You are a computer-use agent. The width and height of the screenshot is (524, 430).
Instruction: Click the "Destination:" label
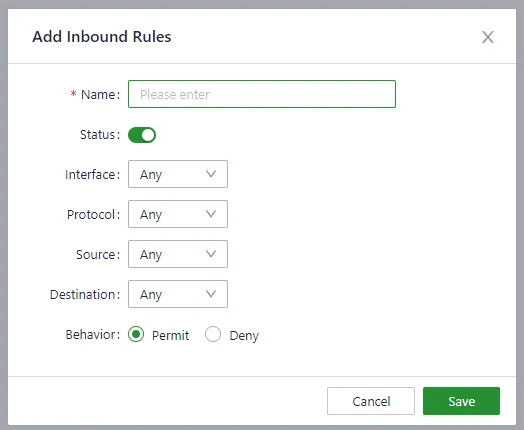[85, 295]
